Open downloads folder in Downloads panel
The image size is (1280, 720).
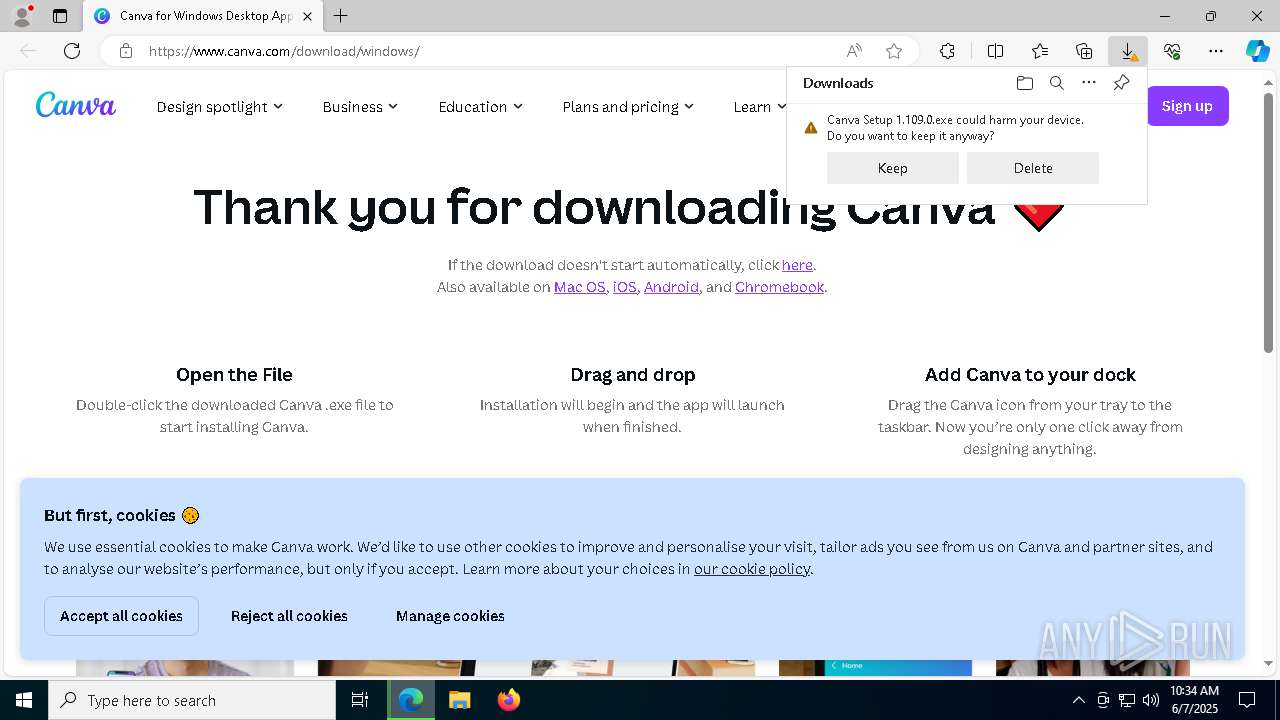[1025, 83]
